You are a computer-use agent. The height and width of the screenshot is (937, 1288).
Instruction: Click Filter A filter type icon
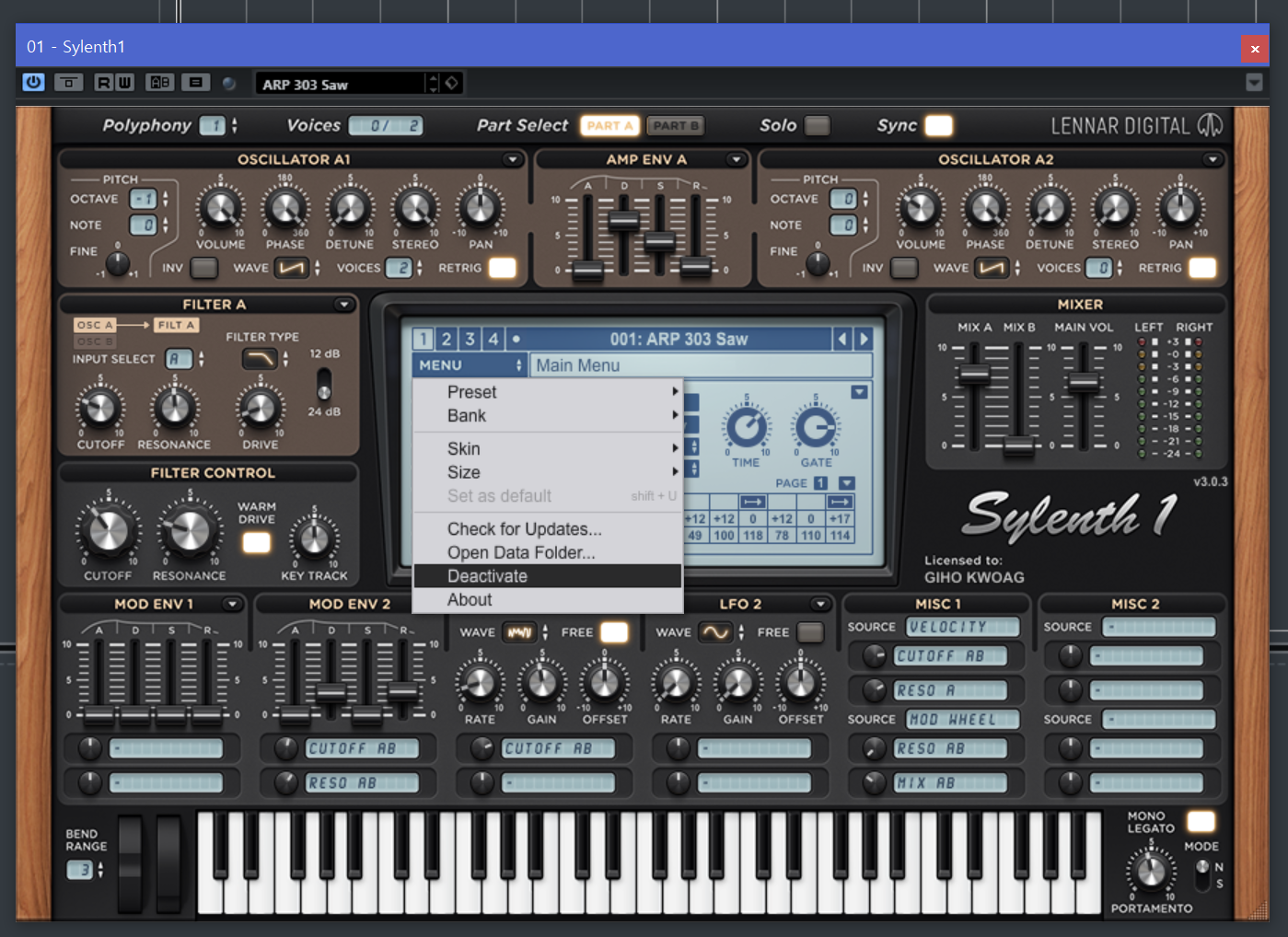click(x=260, y=358)
